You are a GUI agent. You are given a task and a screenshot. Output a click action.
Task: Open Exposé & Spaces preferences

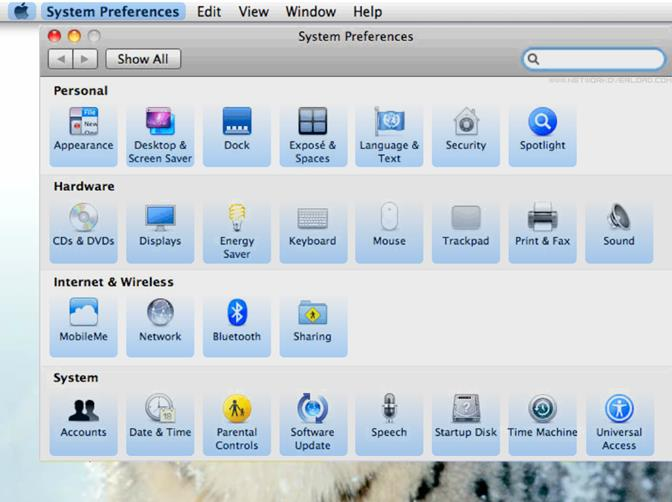pos(313,135)
